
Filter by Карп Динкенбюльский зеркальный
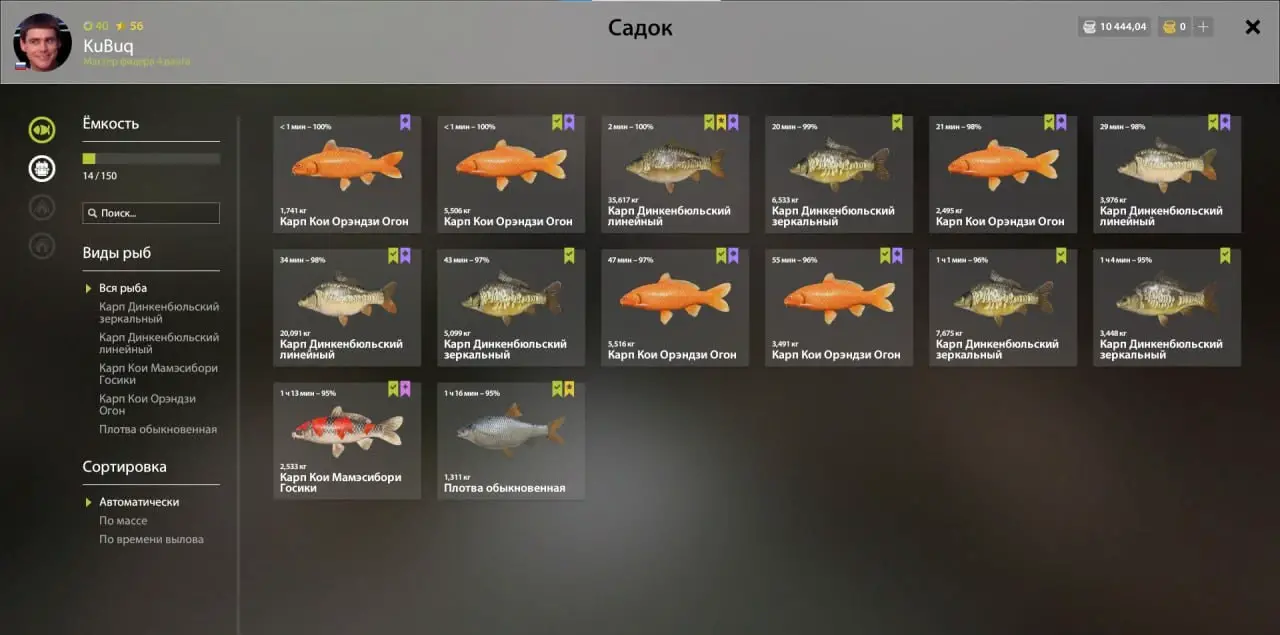(159, 313)
